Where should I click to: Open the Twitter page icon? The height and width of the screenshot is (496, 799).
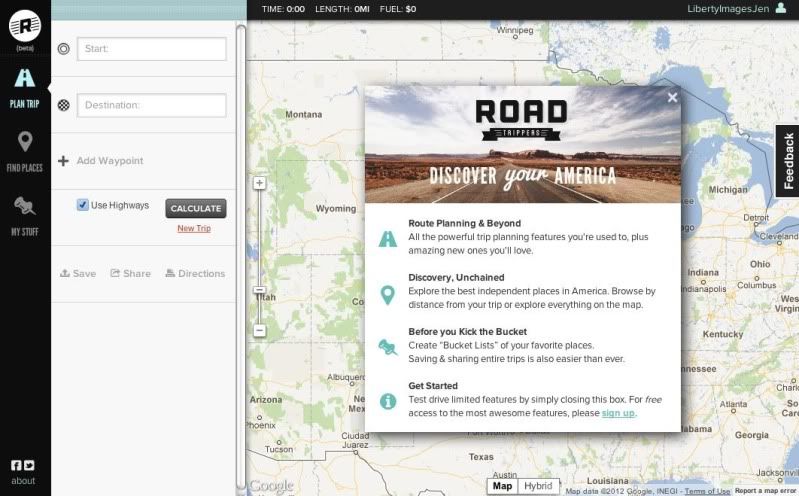click(x=29, y=465)
